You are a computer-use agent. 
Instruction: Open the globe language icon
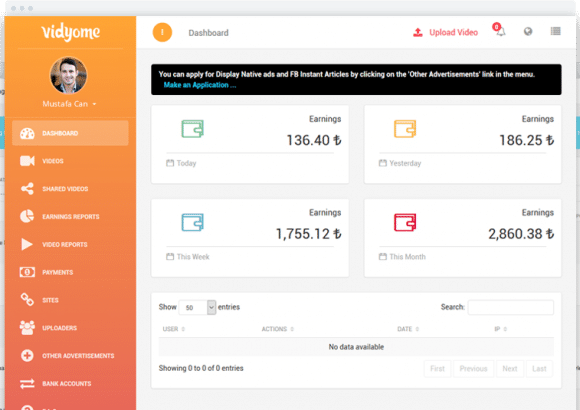click(528, 31)
